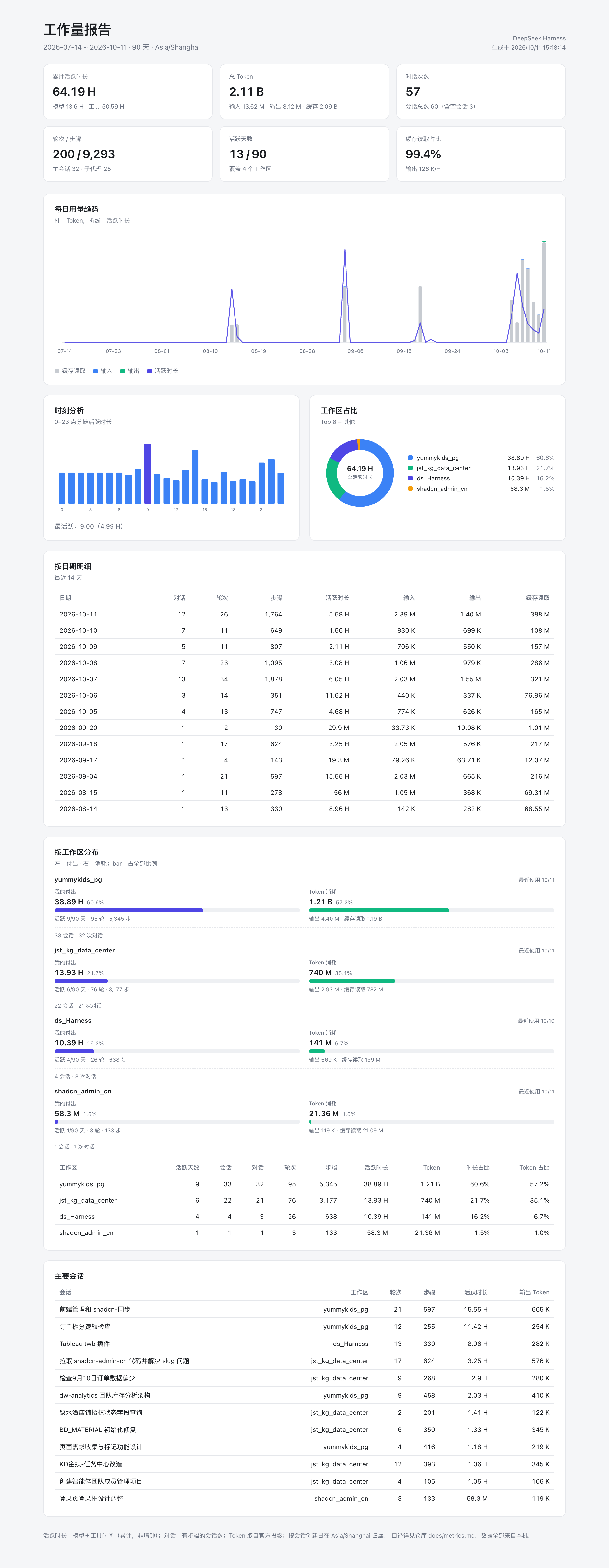Click the Tableau twb 插件 session
Viewport: 609px width, 1568px height.
coord(84,1344)
